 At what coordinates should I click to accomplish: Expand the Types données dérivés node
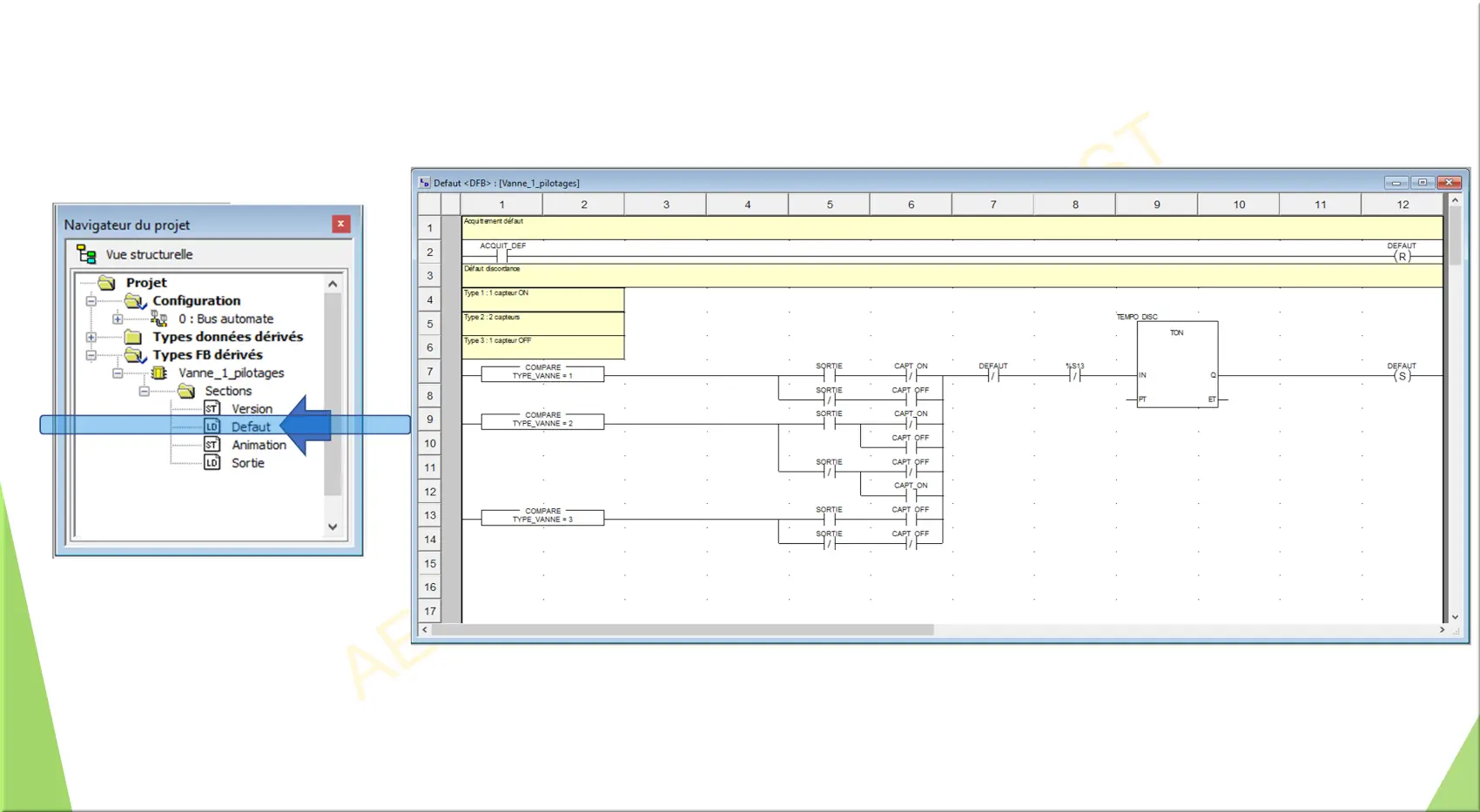coord(91,337)
